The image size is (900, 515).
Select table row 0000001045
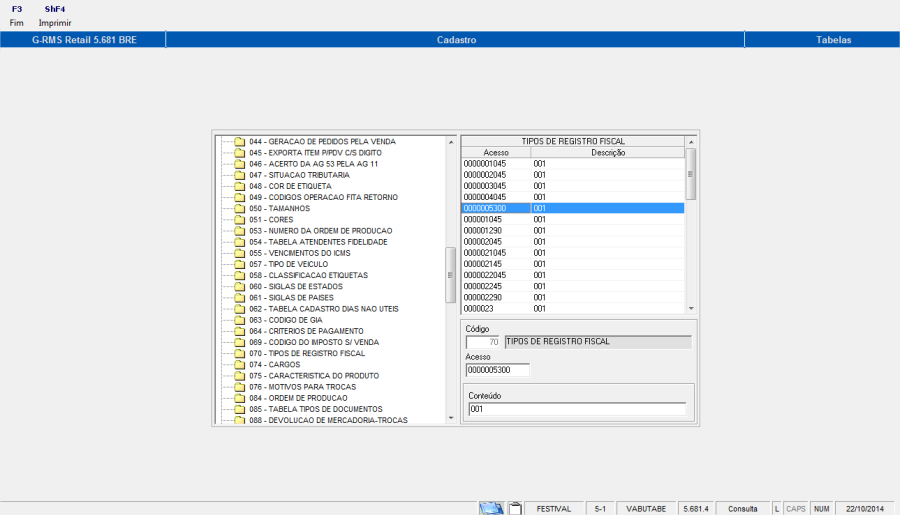pos(573,164)
